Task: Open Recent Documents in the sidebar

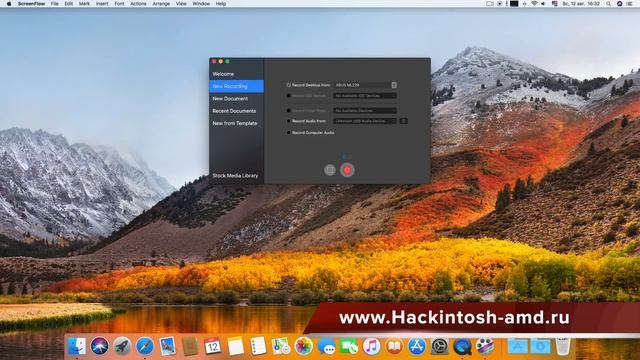Action: pos(234,111)
